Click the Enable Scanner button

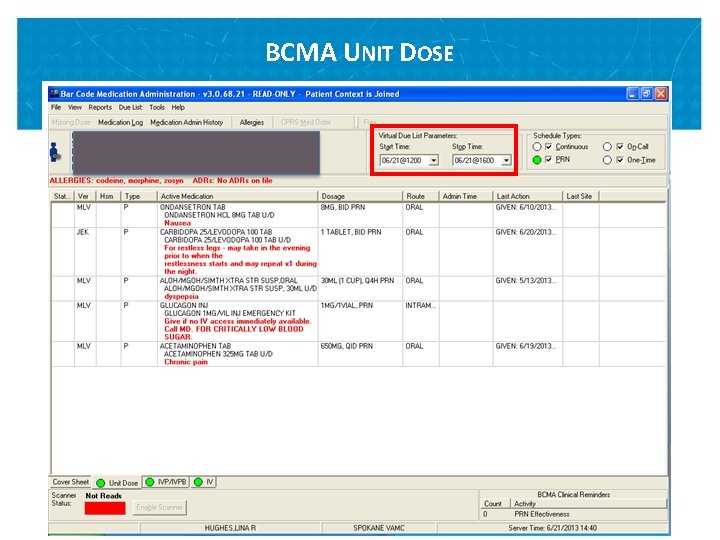pos(160,507)
